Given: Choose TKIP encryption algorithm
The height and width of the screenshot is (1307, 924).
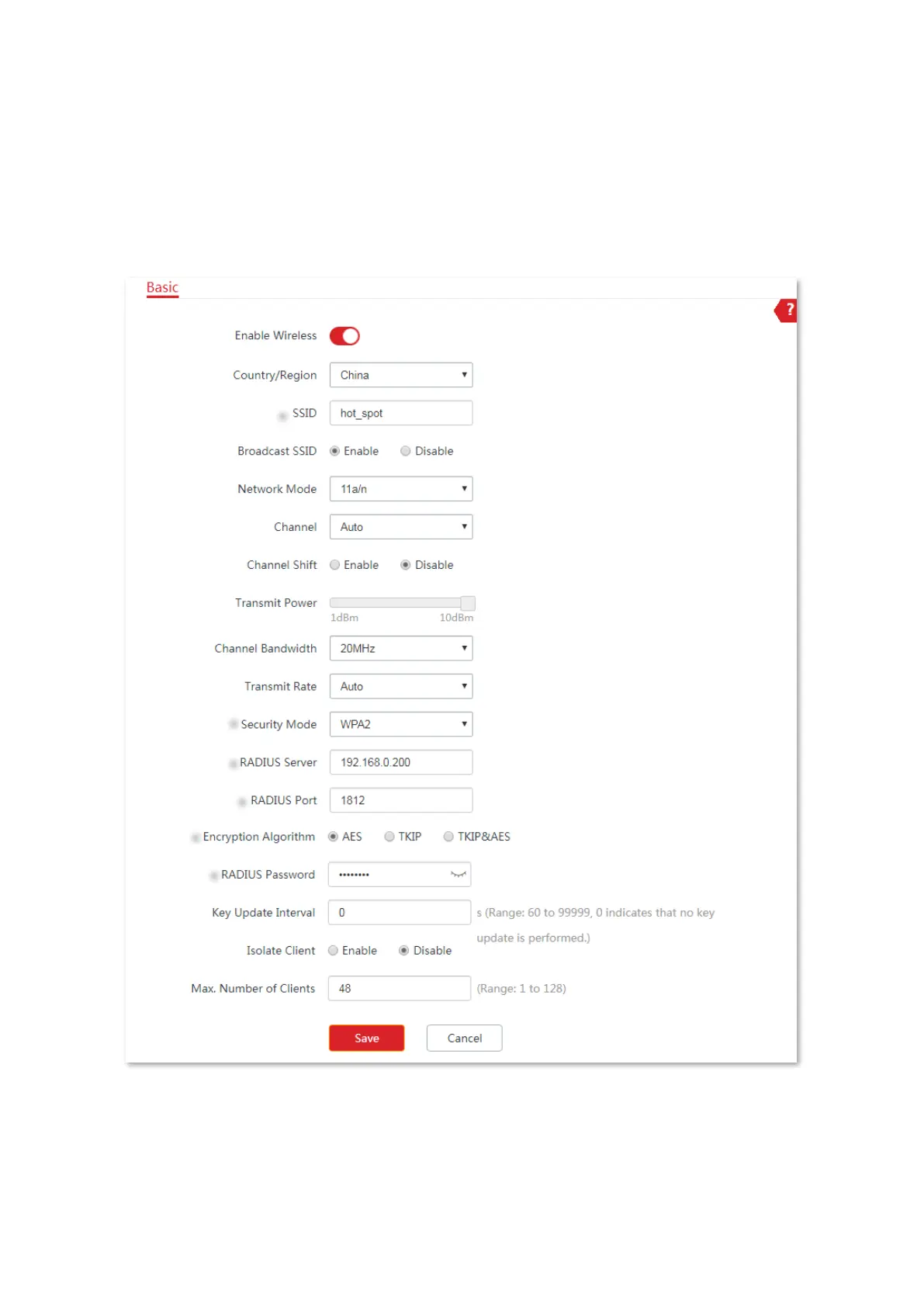Looking at the screenshot, I should click(389, 837).
